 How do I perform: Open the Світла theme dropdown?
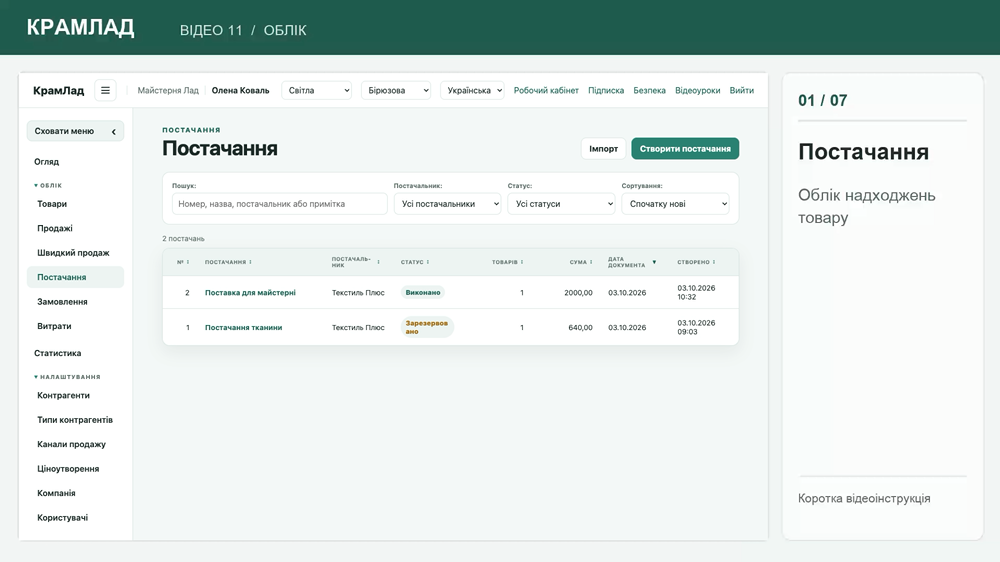coord(317,91)
